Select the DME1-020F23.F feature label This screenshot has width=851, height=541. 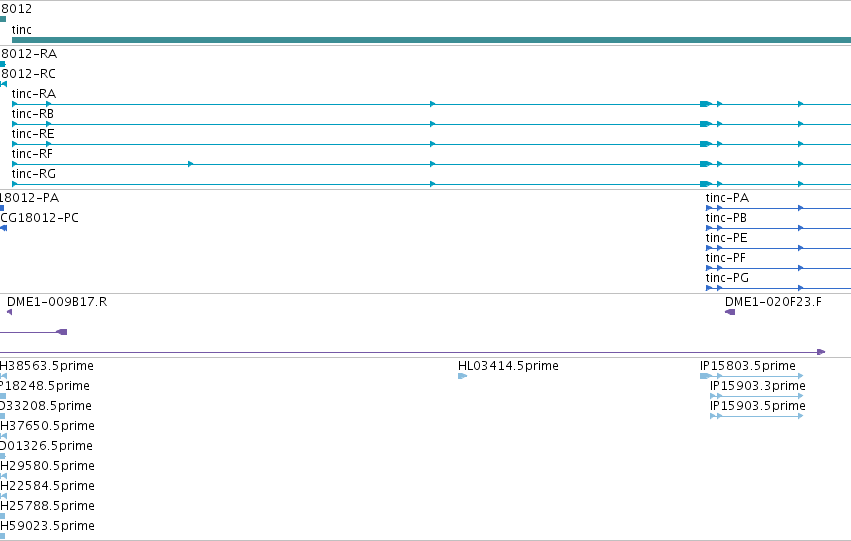[x=773, y=302]
